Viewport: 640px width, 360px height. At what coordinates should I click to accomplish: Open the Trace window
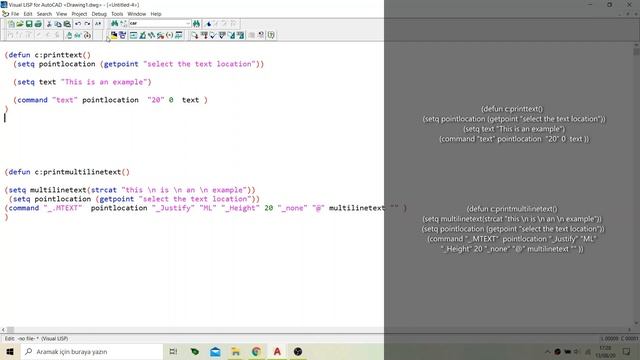coord(151,35)
